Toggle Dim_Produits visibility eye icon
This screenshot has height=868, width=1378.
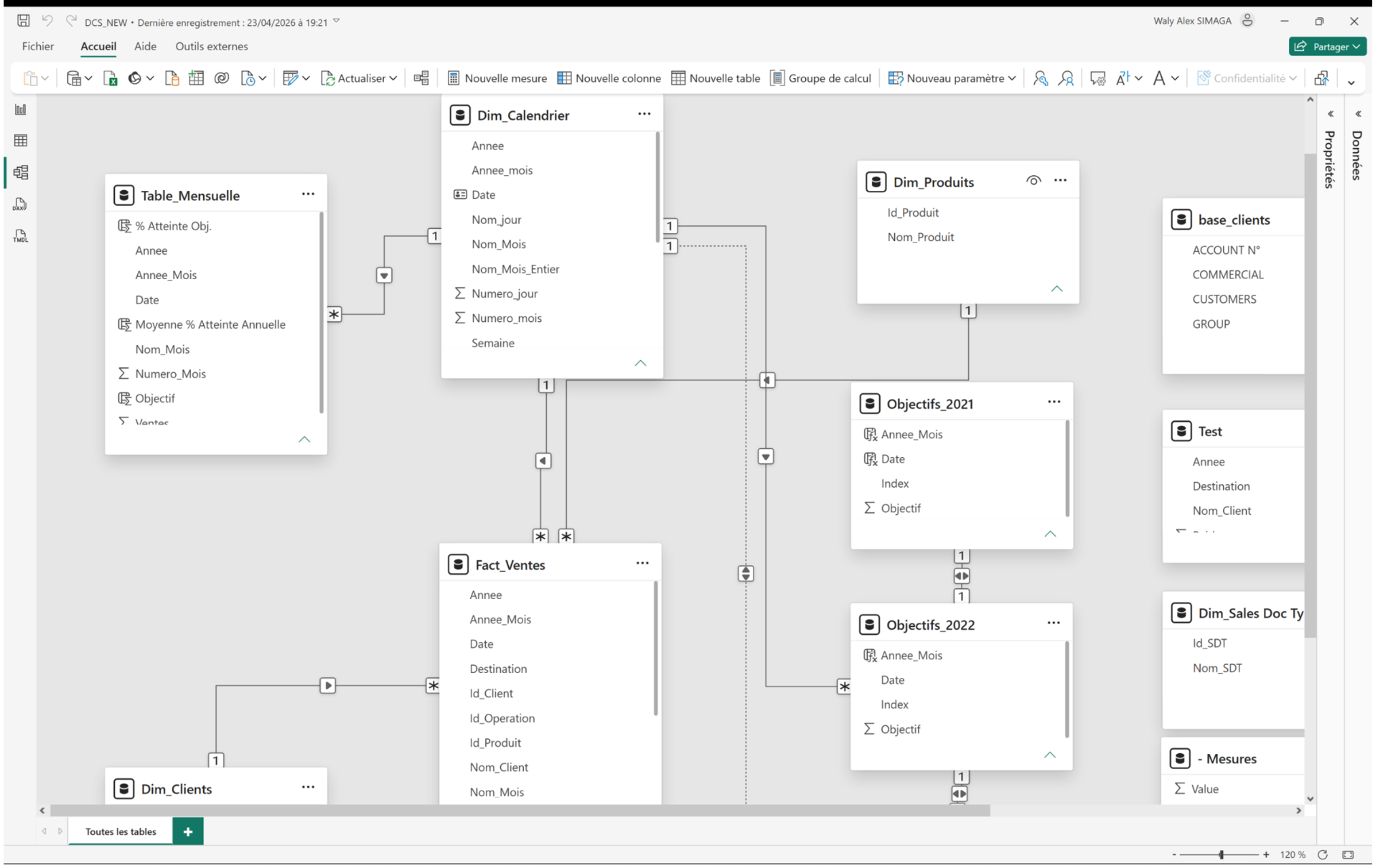coord(1033,181)
